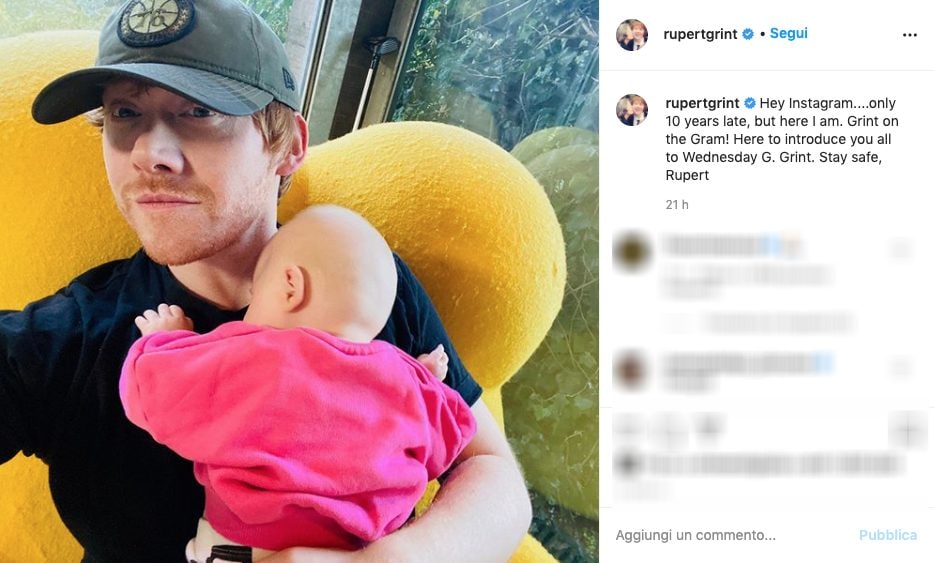Open the three-dots post options menu
The height and width of the screenshot is (563, 934).
coord(909,35)
